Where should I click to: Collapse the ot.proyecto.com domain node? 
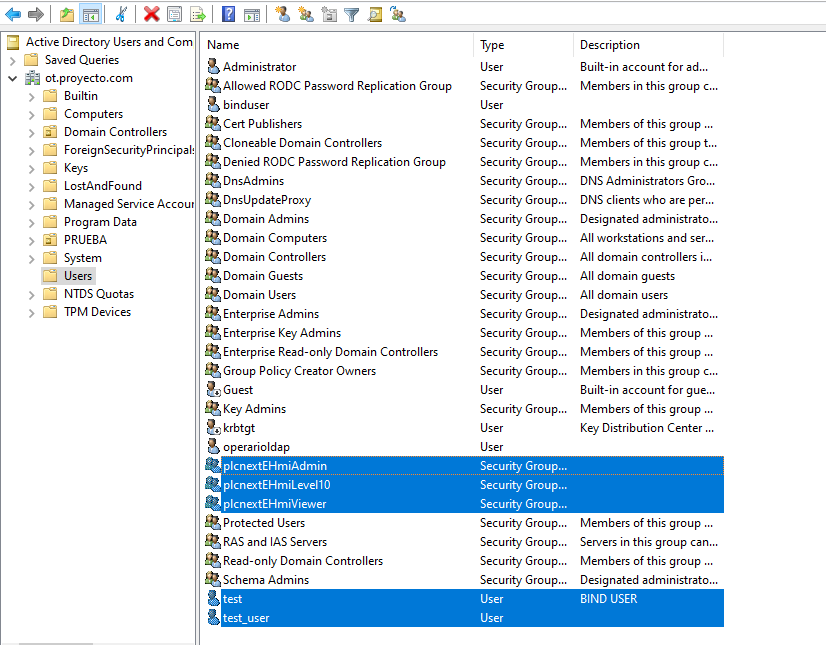click(13, 79)
